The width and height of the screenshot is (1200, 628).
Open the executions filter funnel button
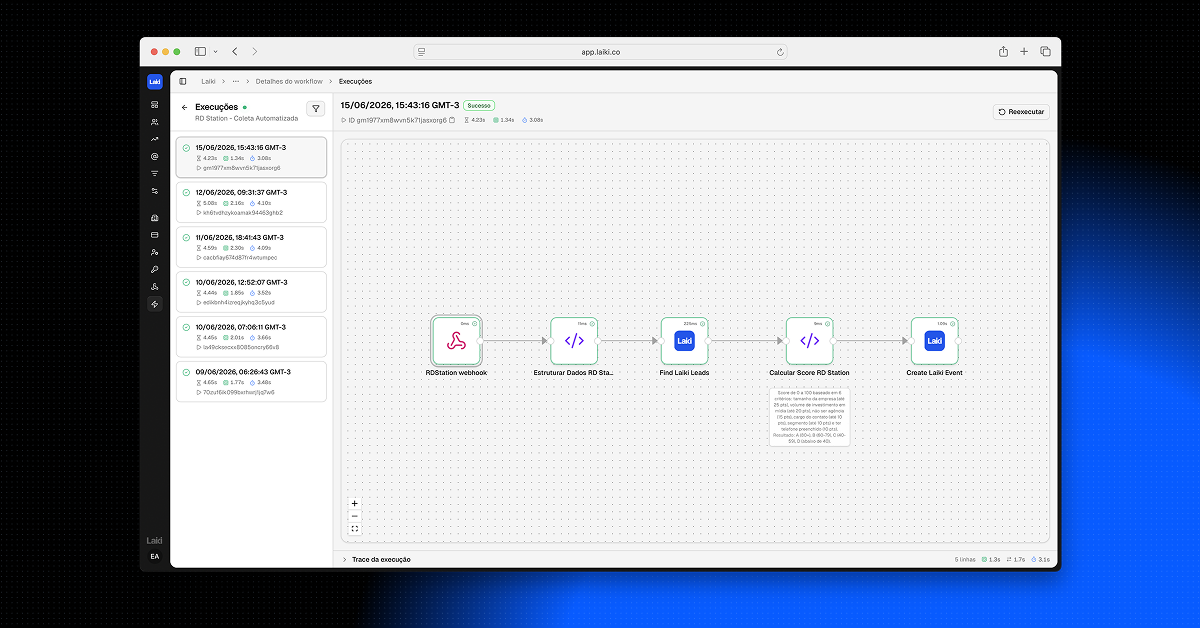pyautogui.click(x=315, y=109)
